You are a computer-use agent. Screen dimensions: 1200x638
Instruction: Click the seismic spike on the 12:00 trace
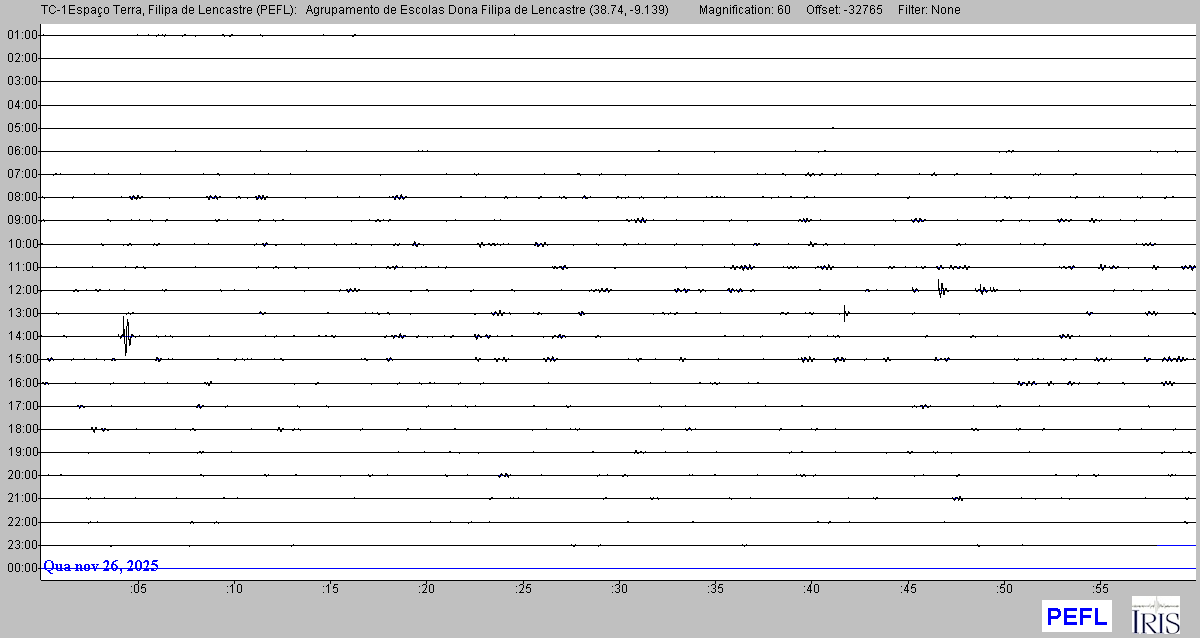(x=941, y=289)
